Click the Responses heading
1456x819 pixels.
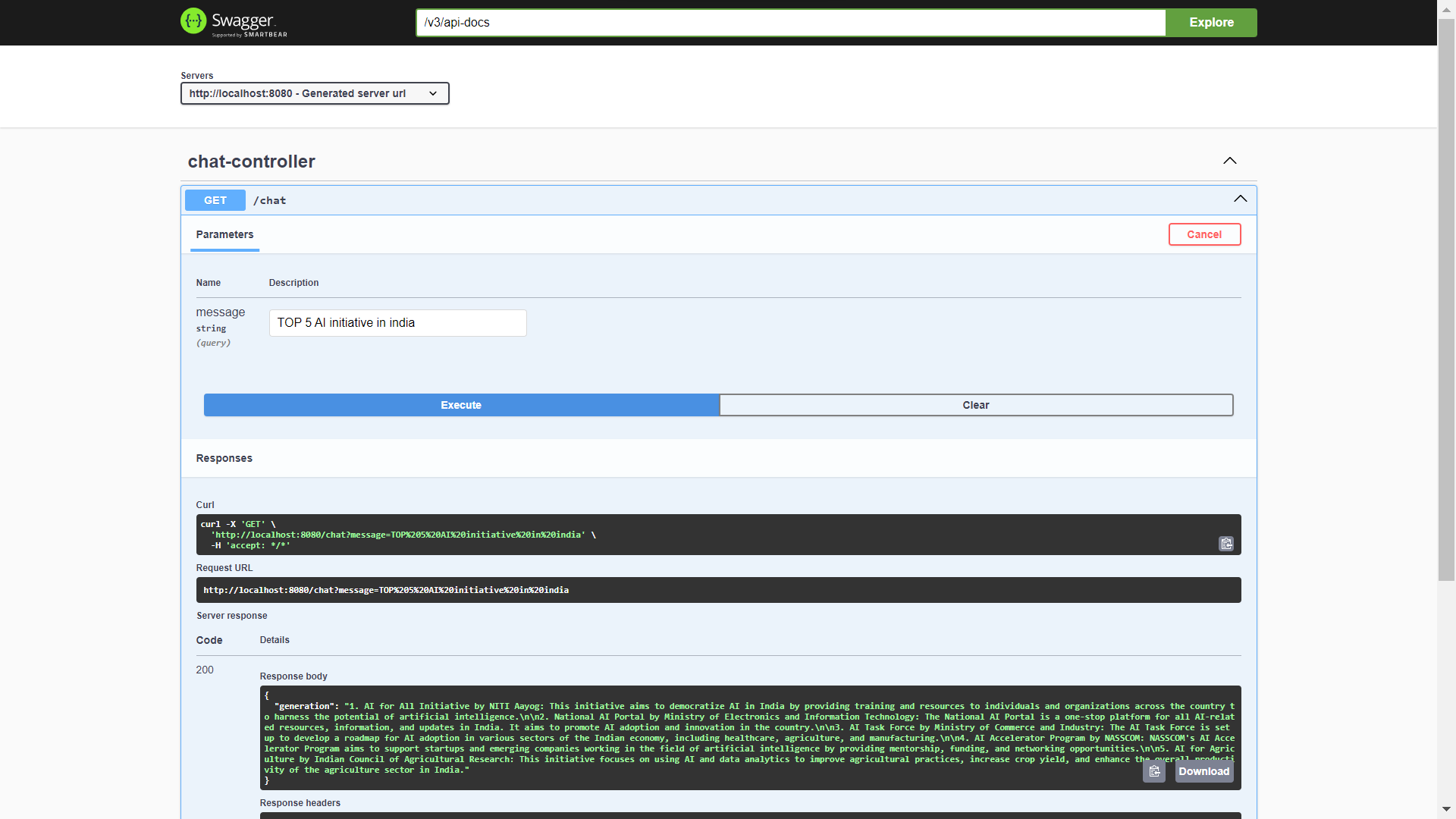point(224,458)
